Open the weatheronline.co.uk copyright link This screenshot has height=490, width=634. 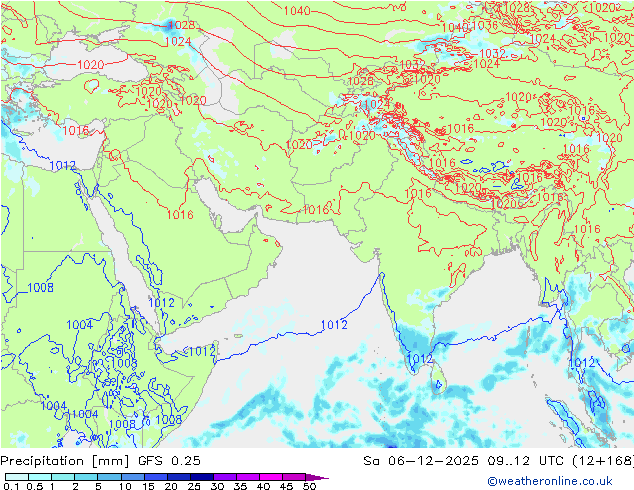click(550, 481)
